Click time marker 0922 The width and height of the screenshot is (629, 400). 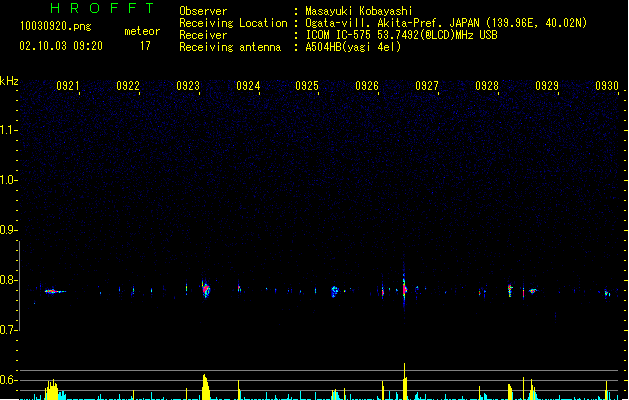point(128,86)
